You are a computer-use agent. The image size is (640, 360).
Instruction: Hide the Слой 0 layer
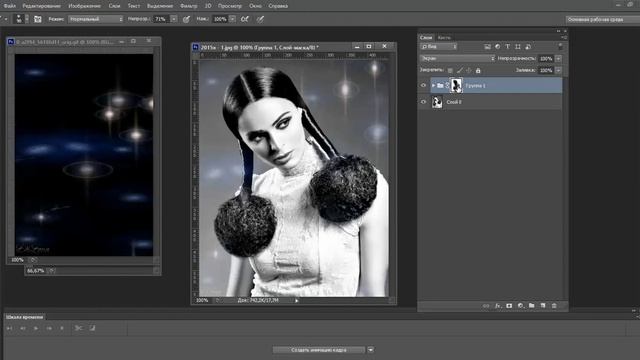coord(423,102)
